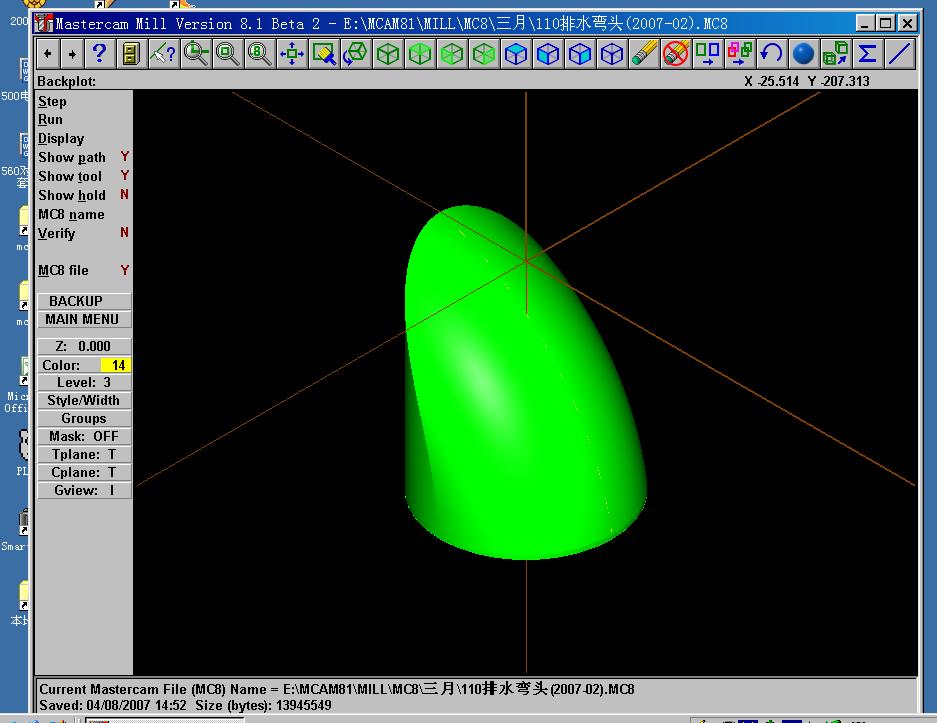Click the X Y coordinate readout
The image size is (937, 723).
click(806, 81)
